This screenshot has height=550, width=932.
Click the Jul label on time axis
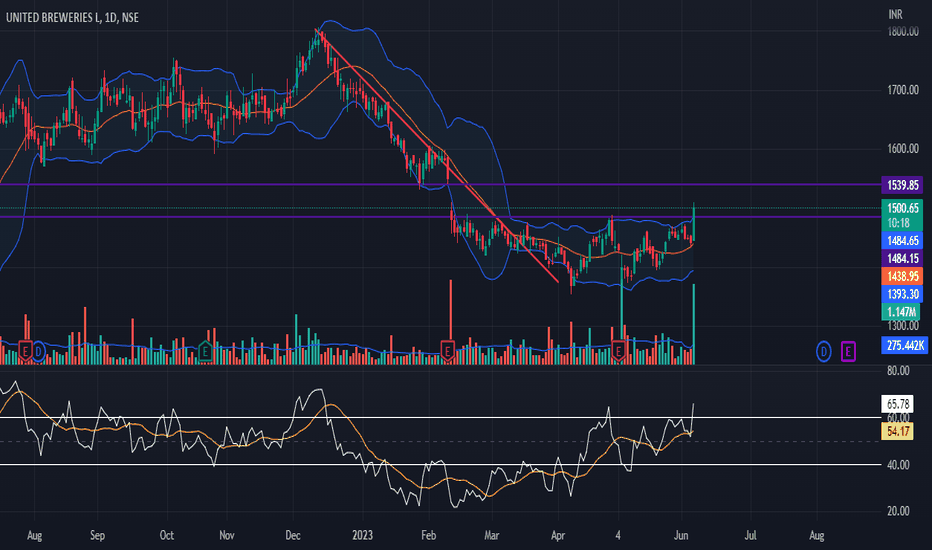751,535
